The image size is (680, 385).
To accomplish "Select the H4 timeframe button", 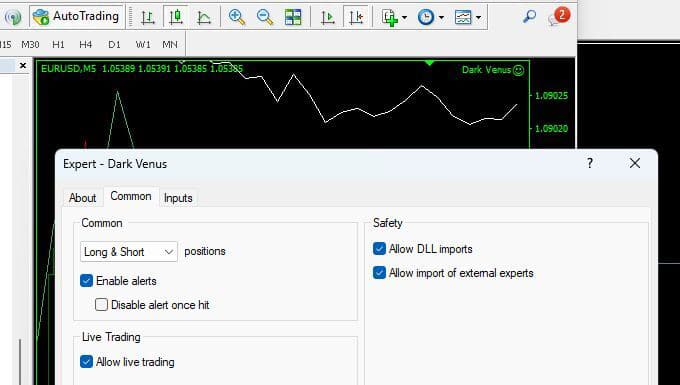I will (x=85, y=44).
